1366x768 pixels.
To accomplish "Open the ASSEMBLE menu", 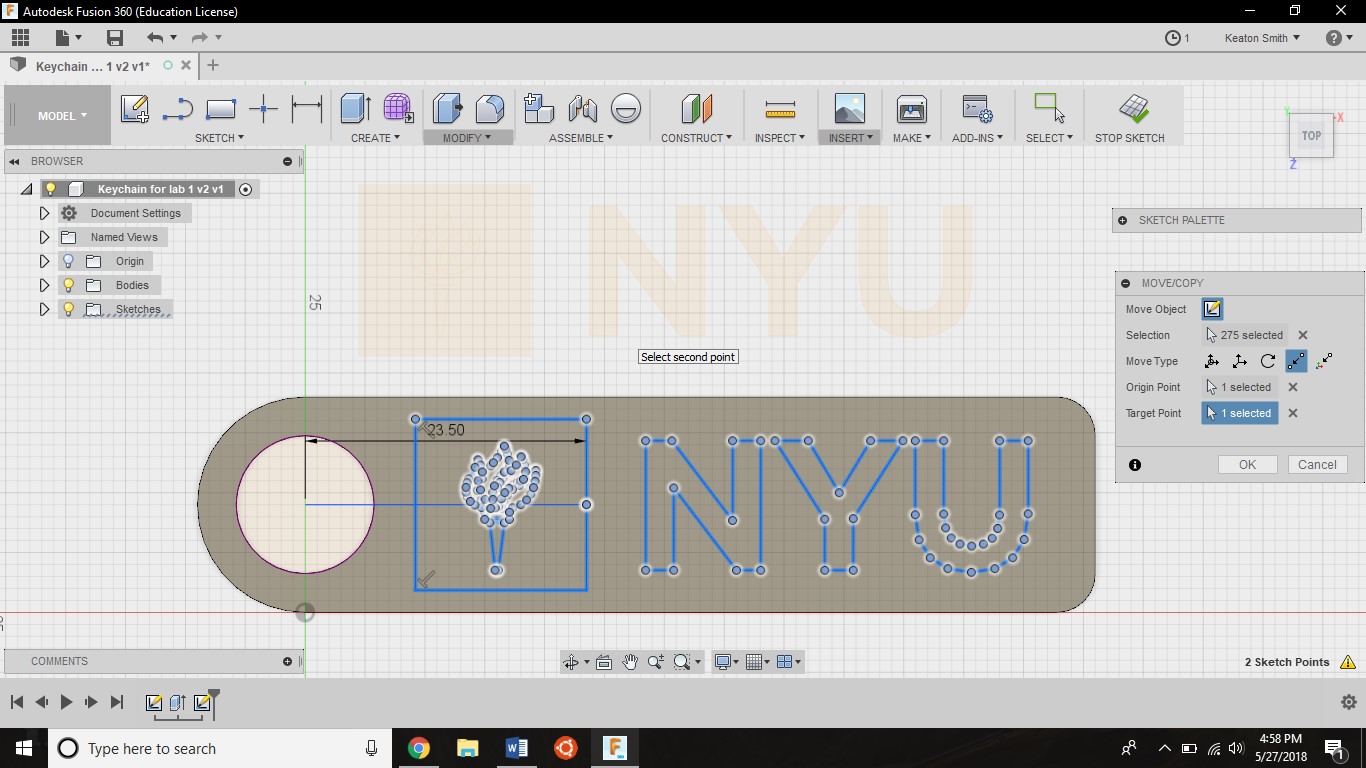I will [x=581, y=138].
